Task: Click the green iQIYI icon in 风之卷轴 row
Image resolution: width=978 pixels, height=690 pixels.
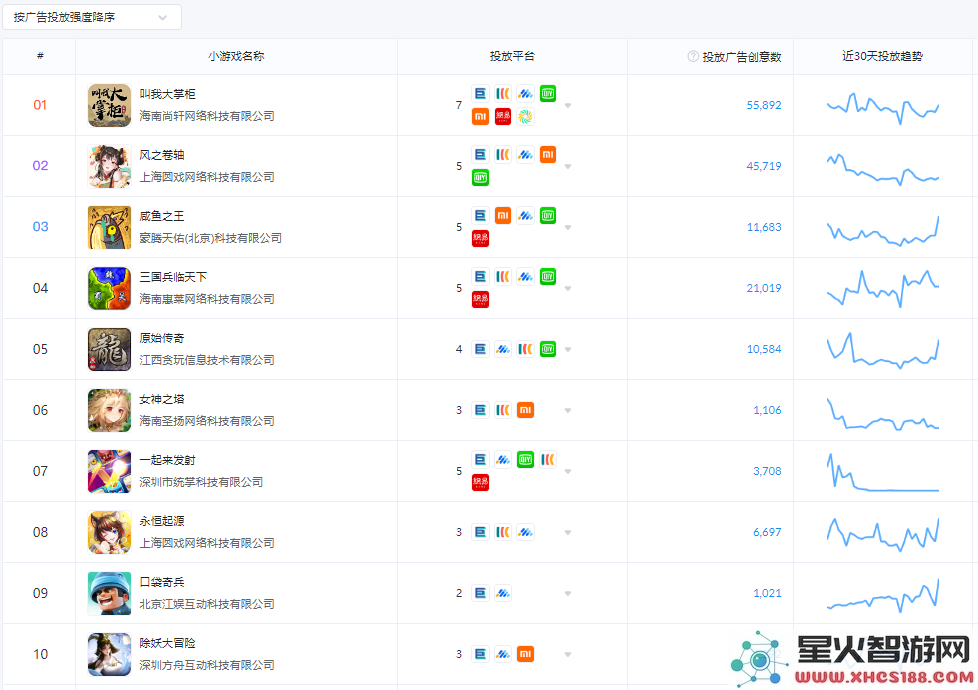Action: click(x=480, y=178)
